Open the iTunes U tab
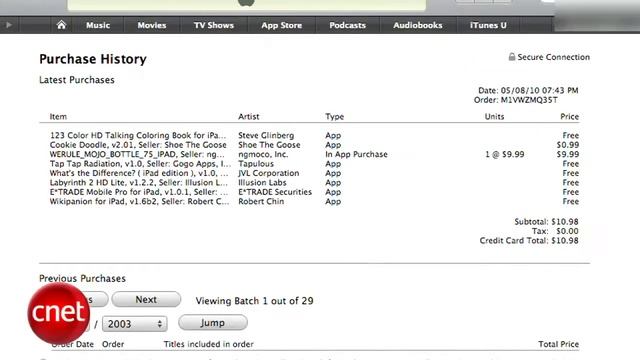Image resolution: width=640 pixels, height=360 pixels. point(488,25)
